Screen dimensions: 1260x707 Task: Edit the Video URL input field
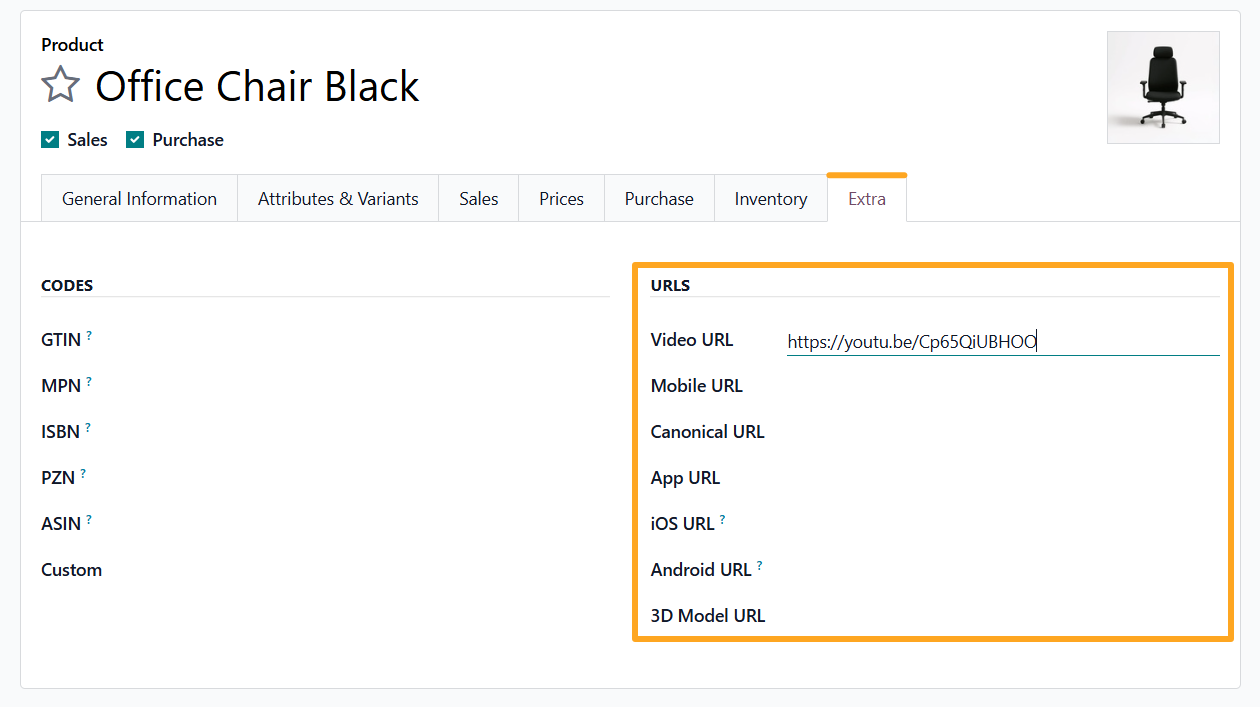pos(1003,341)
